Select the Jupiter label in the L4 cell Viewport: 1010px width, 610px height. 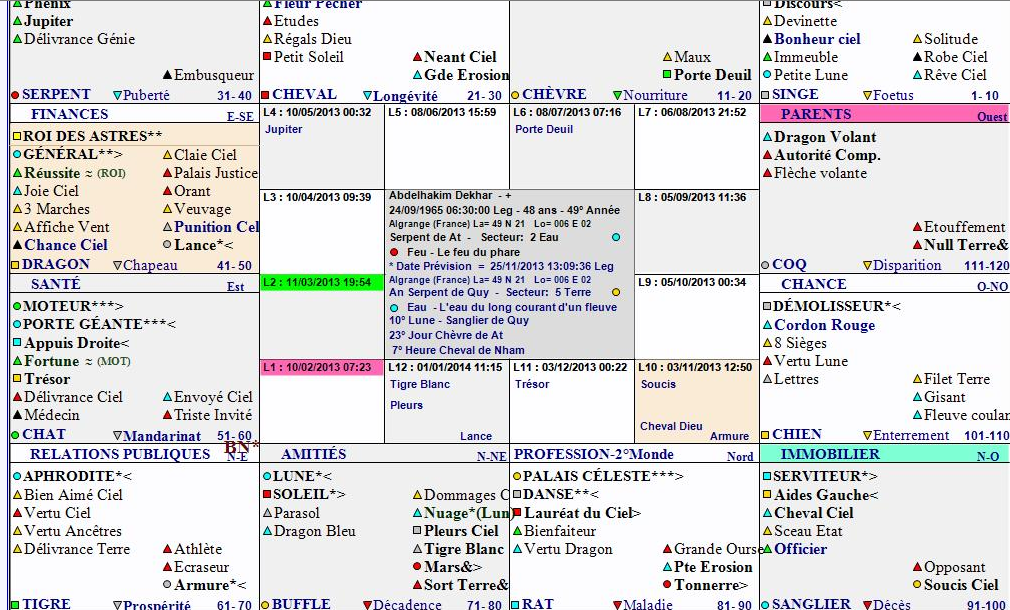tap(284, 130)
